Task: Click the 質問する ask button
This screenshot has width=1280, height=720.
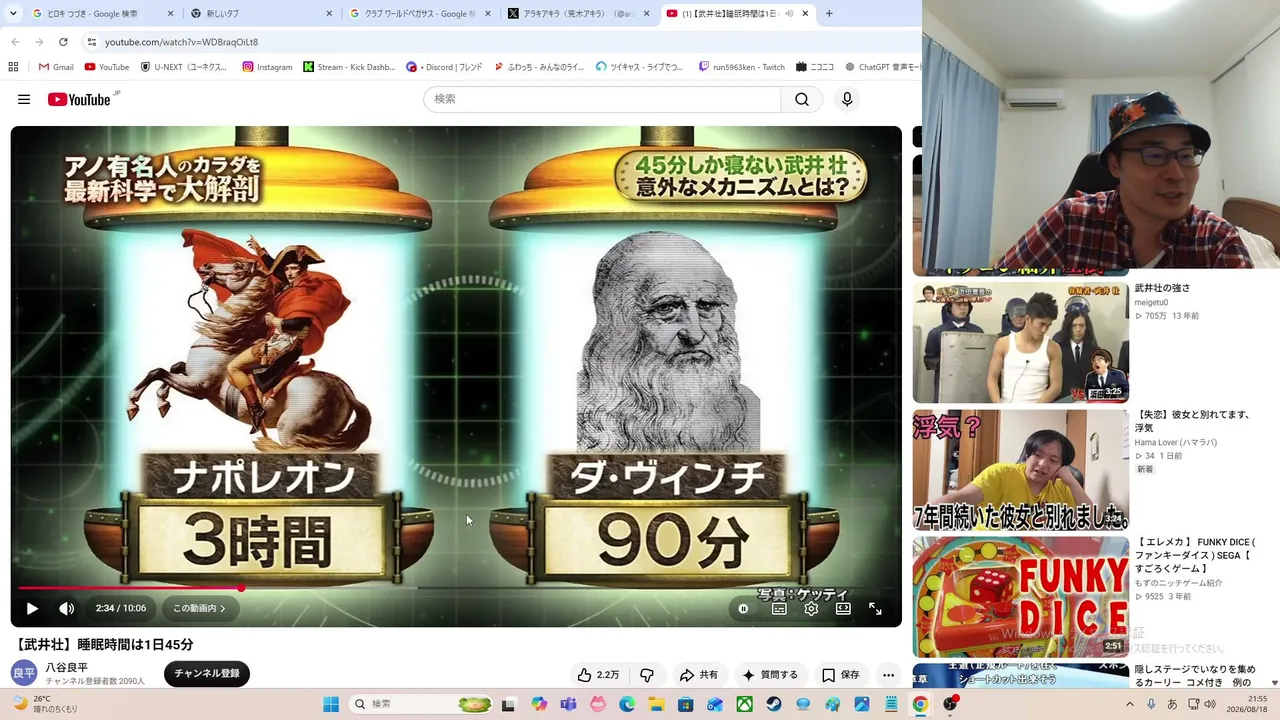Action: (x=771, y=675)
